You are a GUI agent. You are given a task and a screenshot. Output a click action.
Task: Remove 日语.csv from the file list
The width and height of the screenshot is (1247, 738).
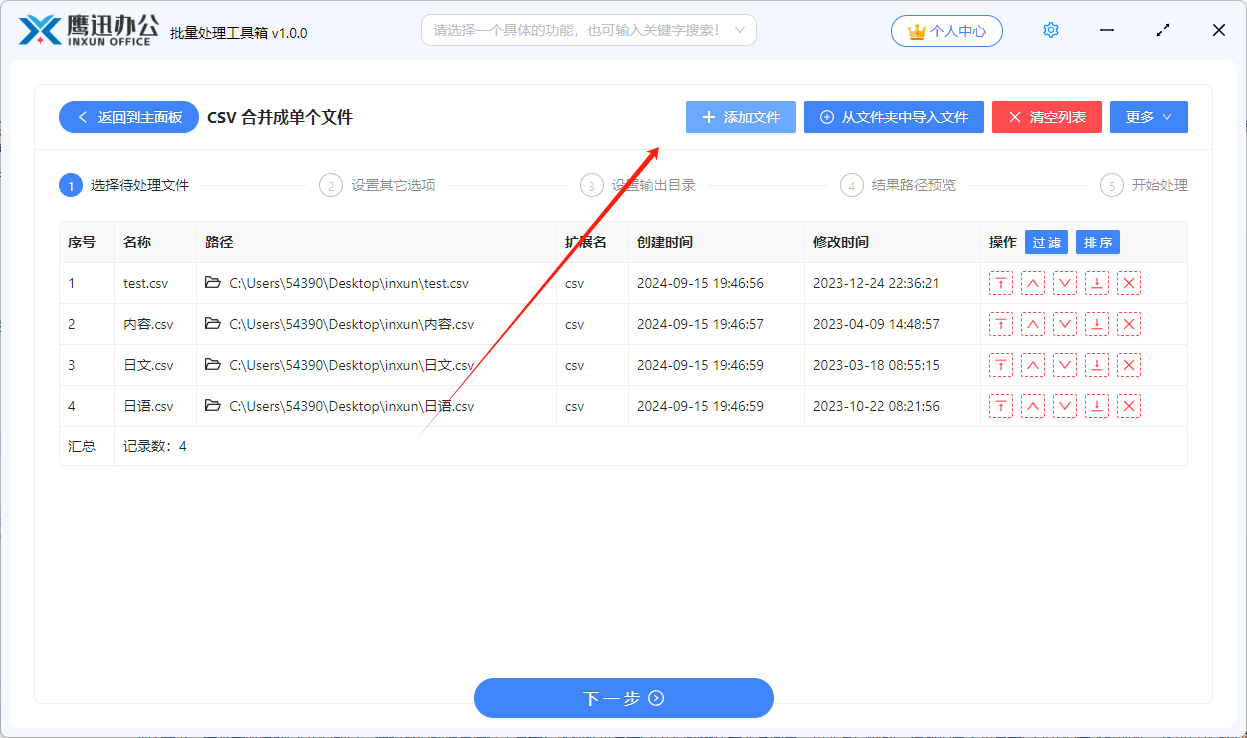tap(1129, 406)
